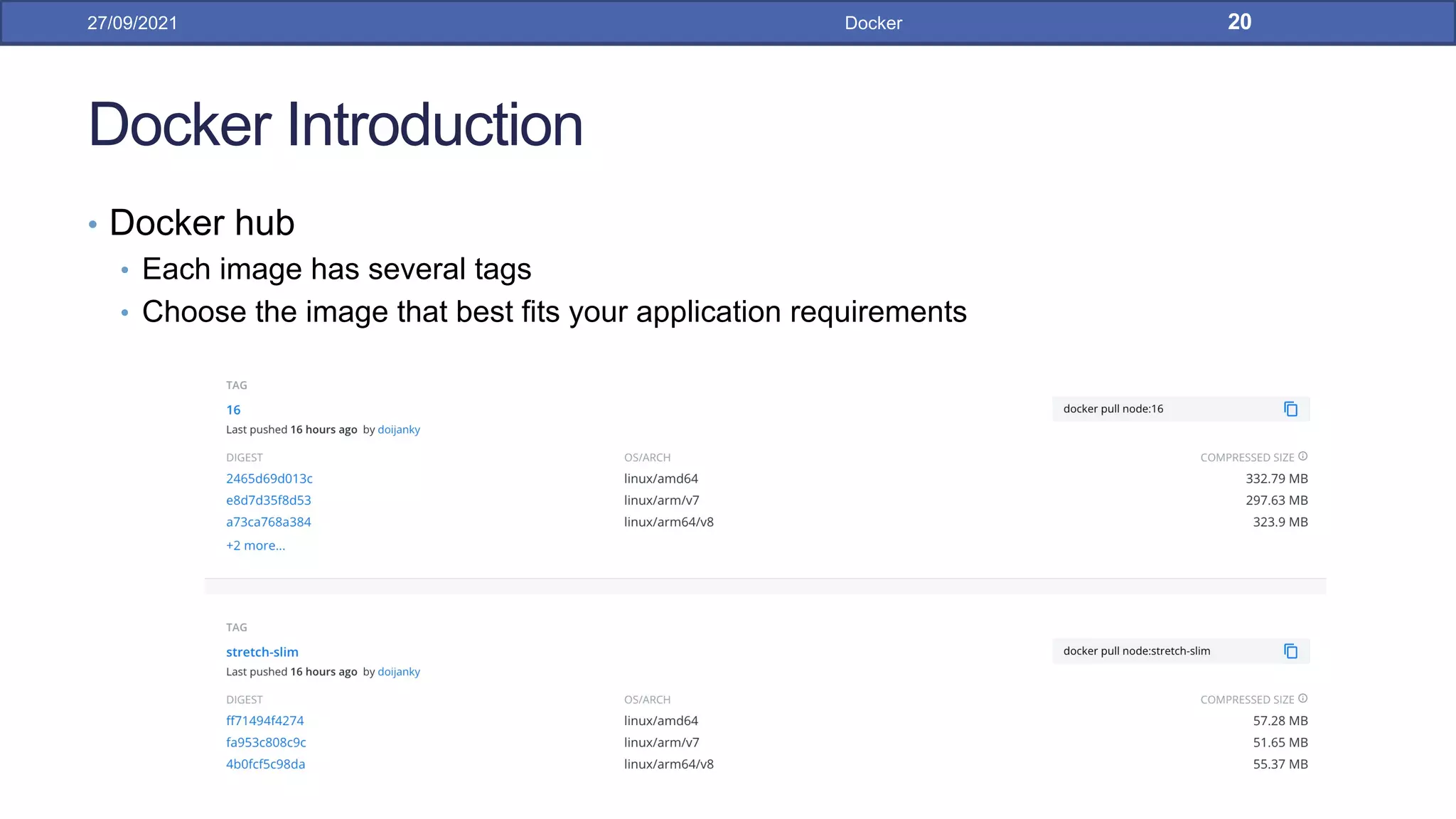Click the date 27/09/2021 in header
The image size is (1456, 819).
coord(132,23)
